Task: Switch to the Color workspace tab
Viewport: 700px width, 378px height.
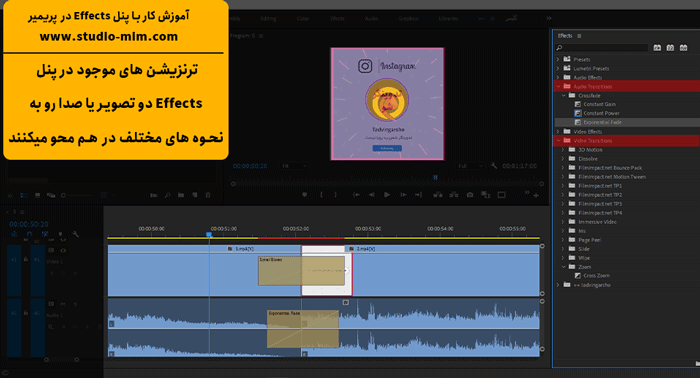Action: (x=303, y=19)
